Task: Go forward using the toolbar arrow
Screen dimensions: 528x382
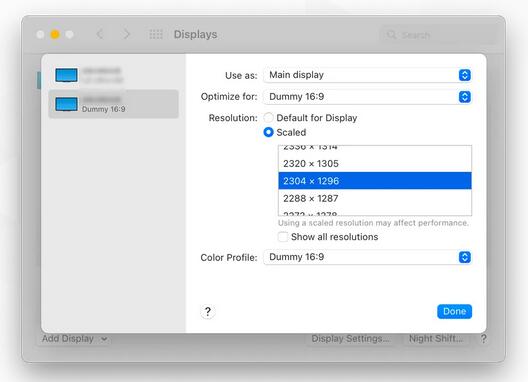Action: coord(126,34)
